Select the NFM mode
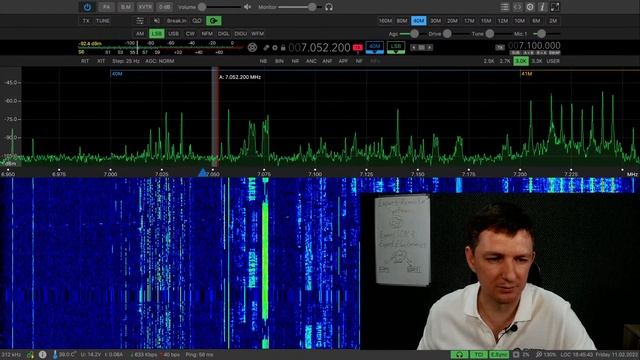640x360 pixels. pyautogui.click(x=207, y=33)
